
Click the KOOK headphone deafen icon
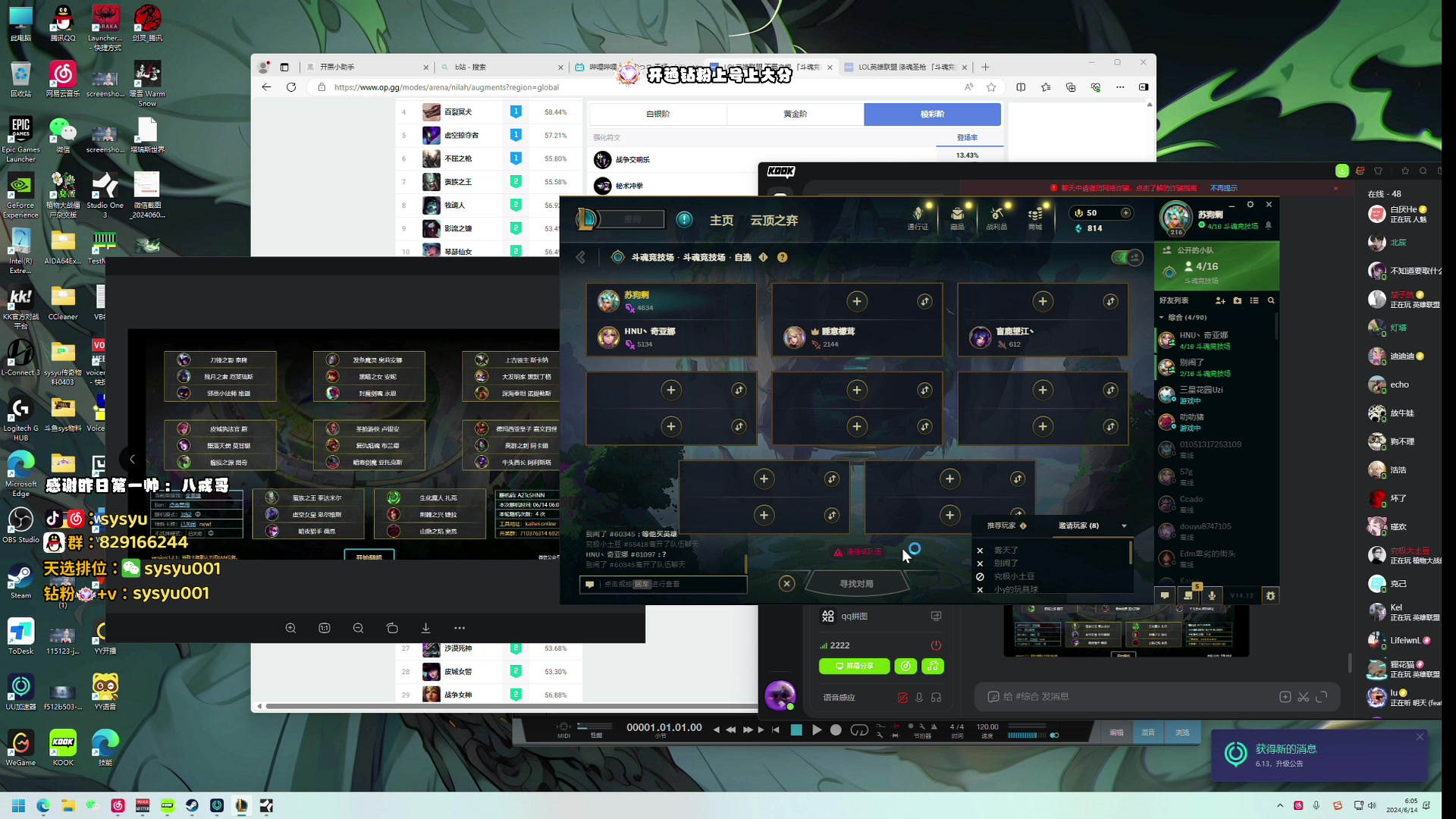coord(937,697)
